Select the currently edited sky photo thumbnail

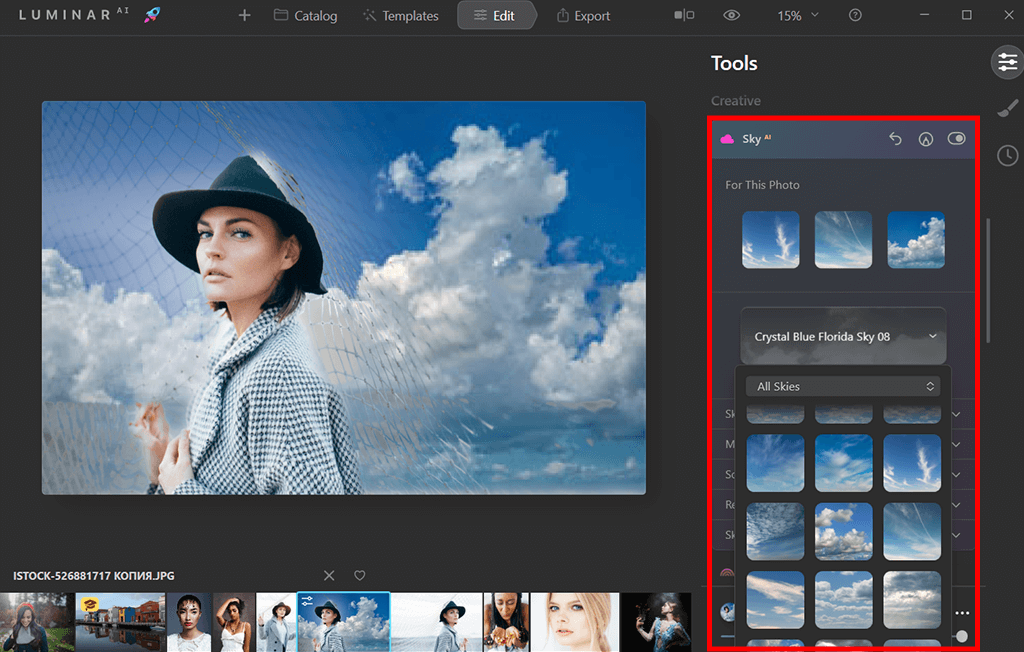[x=344, y=622]
